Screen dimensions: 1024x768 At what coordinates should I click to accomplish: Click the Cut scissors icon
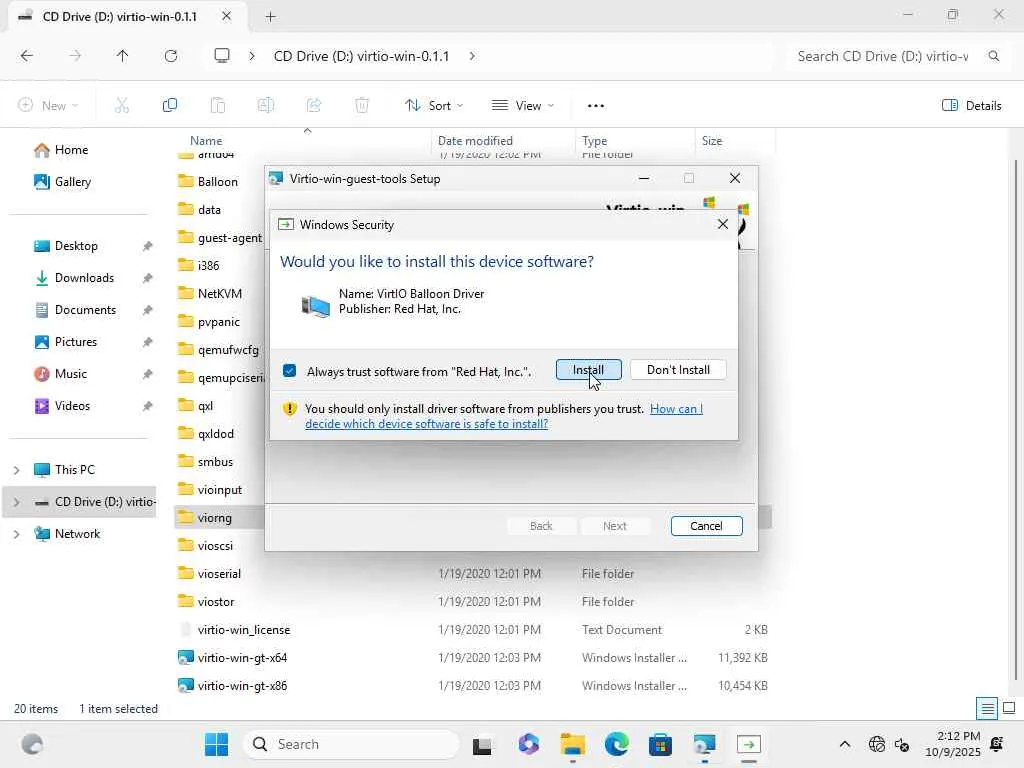[121, 105]
